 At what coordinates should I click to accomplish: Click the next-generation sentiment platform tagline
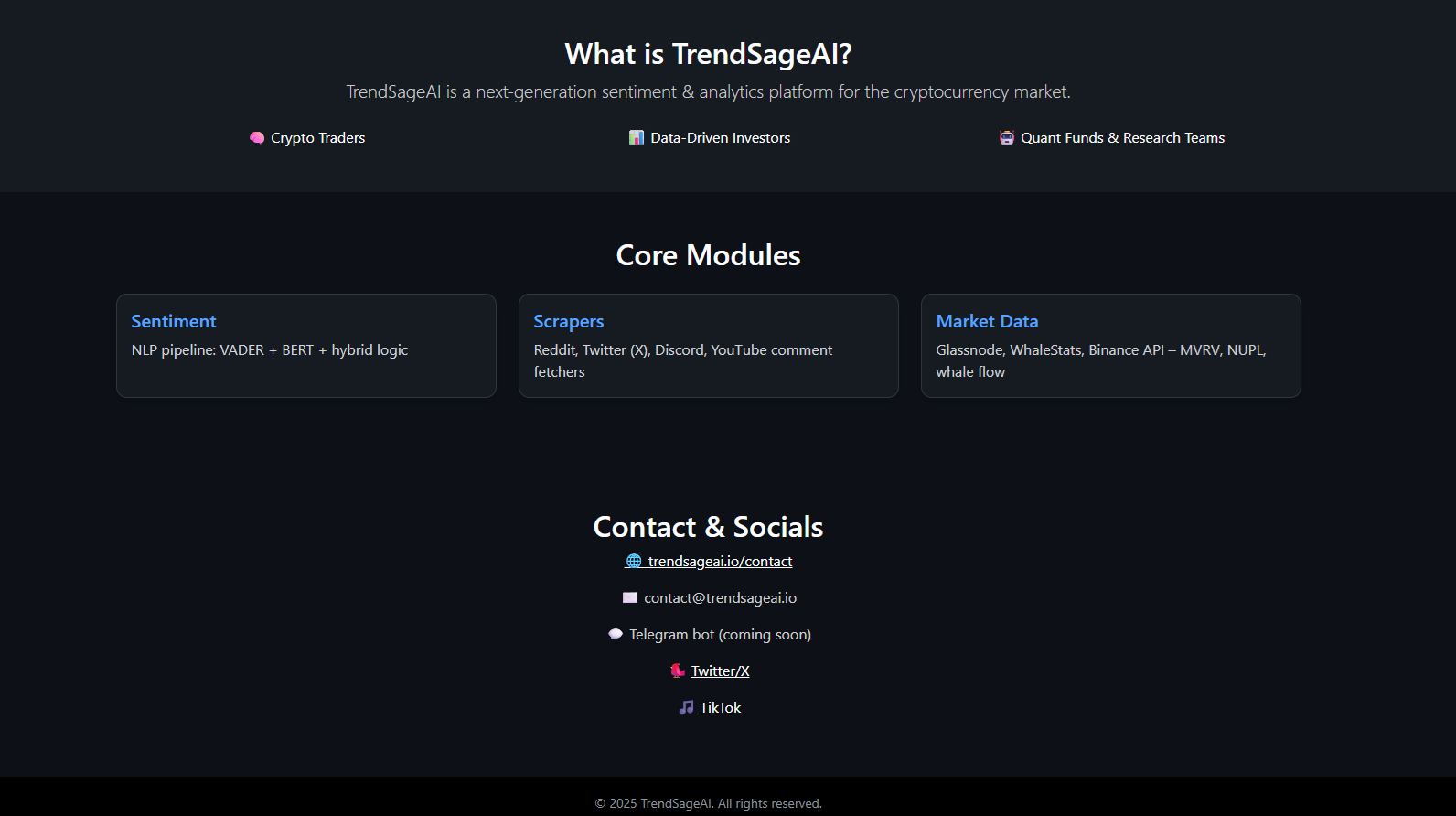(708, 92)
